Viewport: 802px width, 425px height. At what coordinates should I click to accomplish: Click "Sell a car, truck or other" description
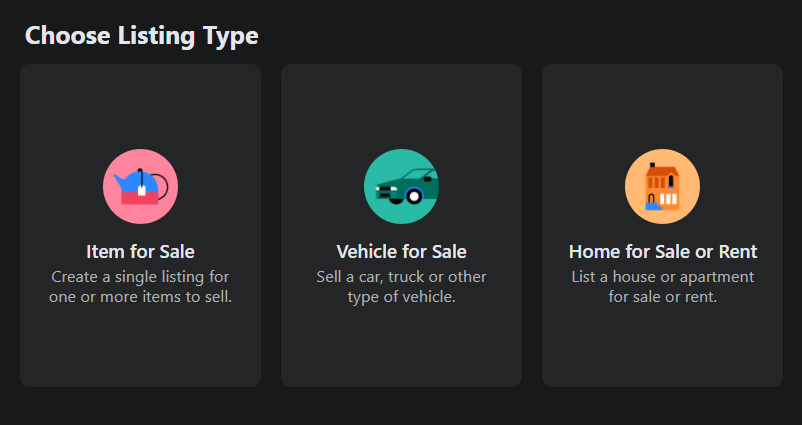coord(401,276)
